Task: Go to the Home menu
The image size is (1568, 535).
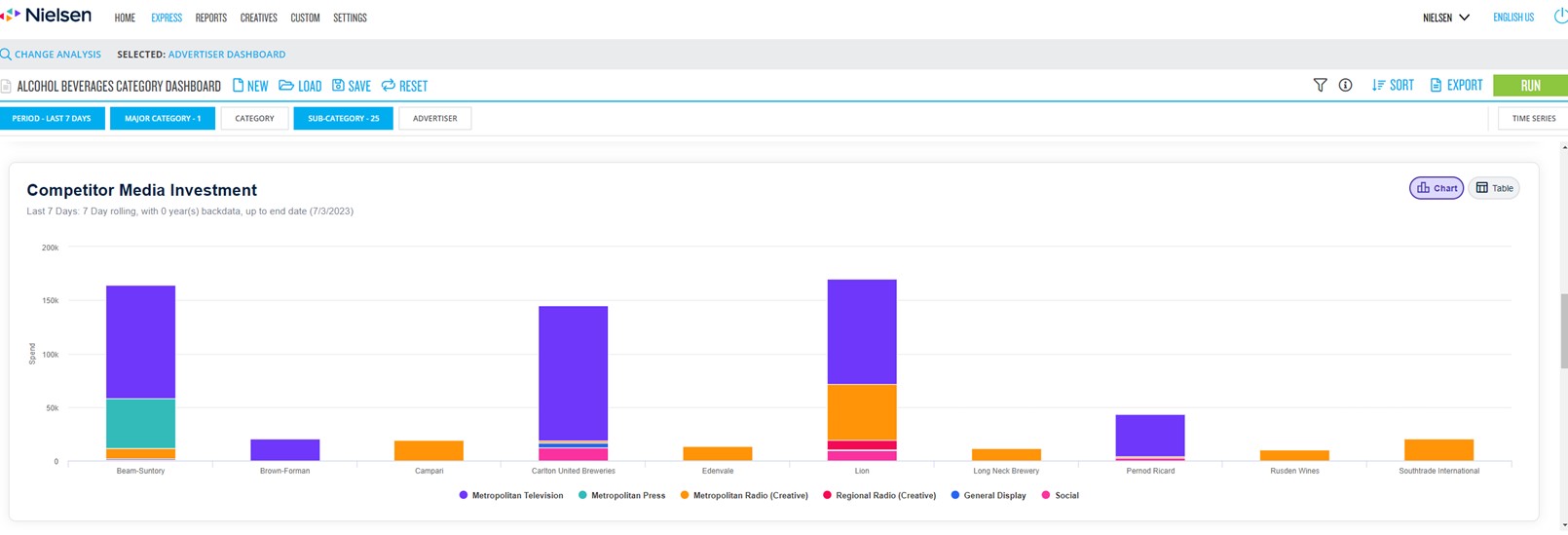Action: (x=125, y=18)
